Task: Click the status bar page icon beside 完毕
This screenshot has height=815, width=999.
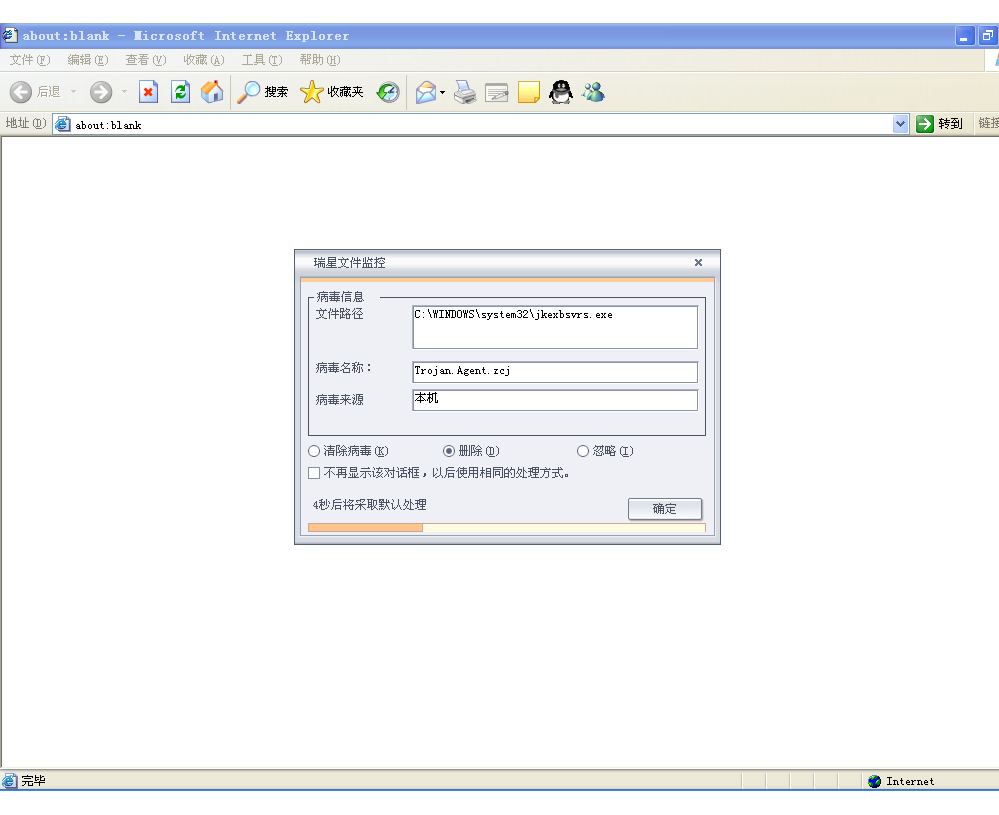Action: pyautogui.click(x=9, y=781)
